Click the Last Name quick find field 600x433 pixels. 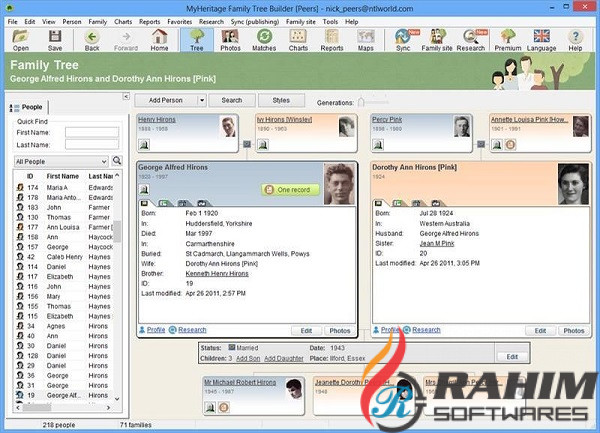[x=92, y=145]
